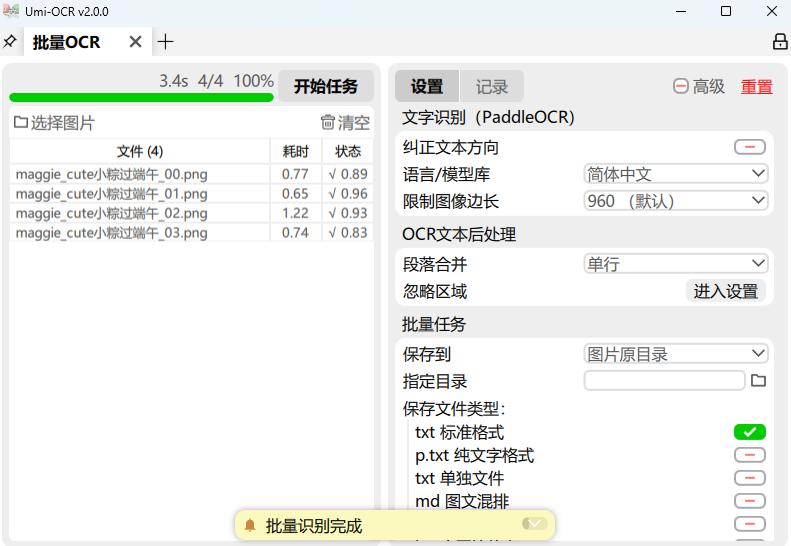
Task: Clear the file list with 清空
Action: point(345,123)
